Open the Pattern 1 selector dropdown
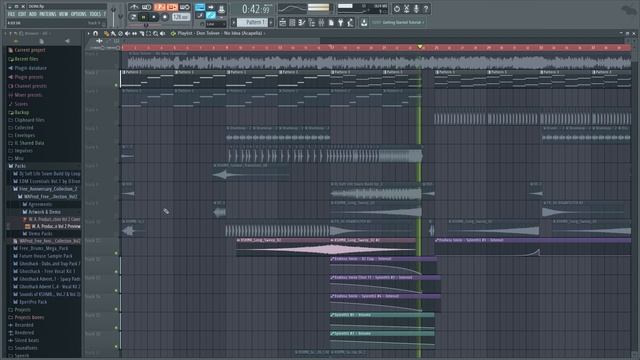The height and width of the screenshot is (360, 640). (x=252, y=22)
